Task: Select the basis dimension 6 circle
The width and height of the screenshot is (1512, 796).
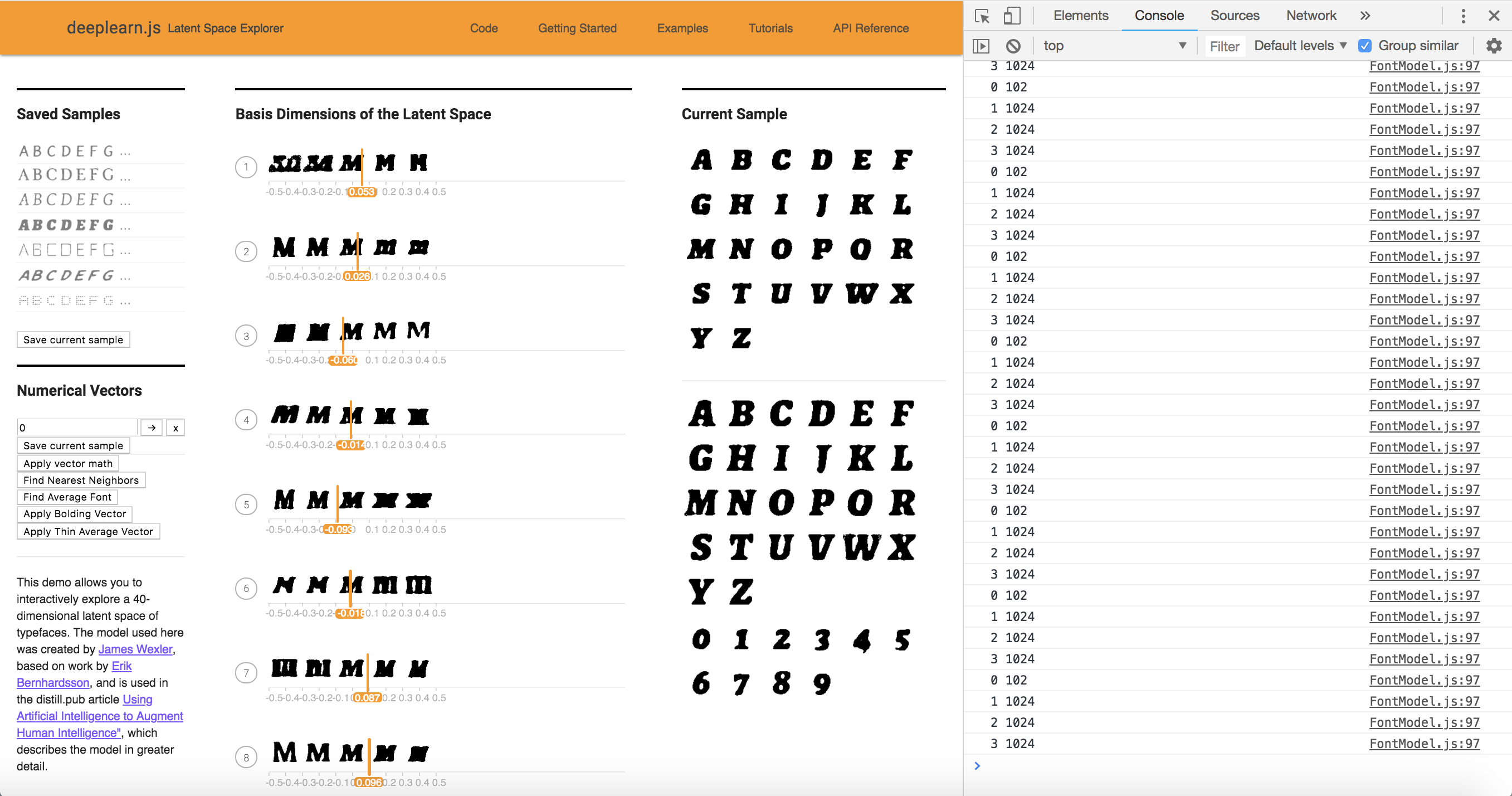Action: pos(246,589)
